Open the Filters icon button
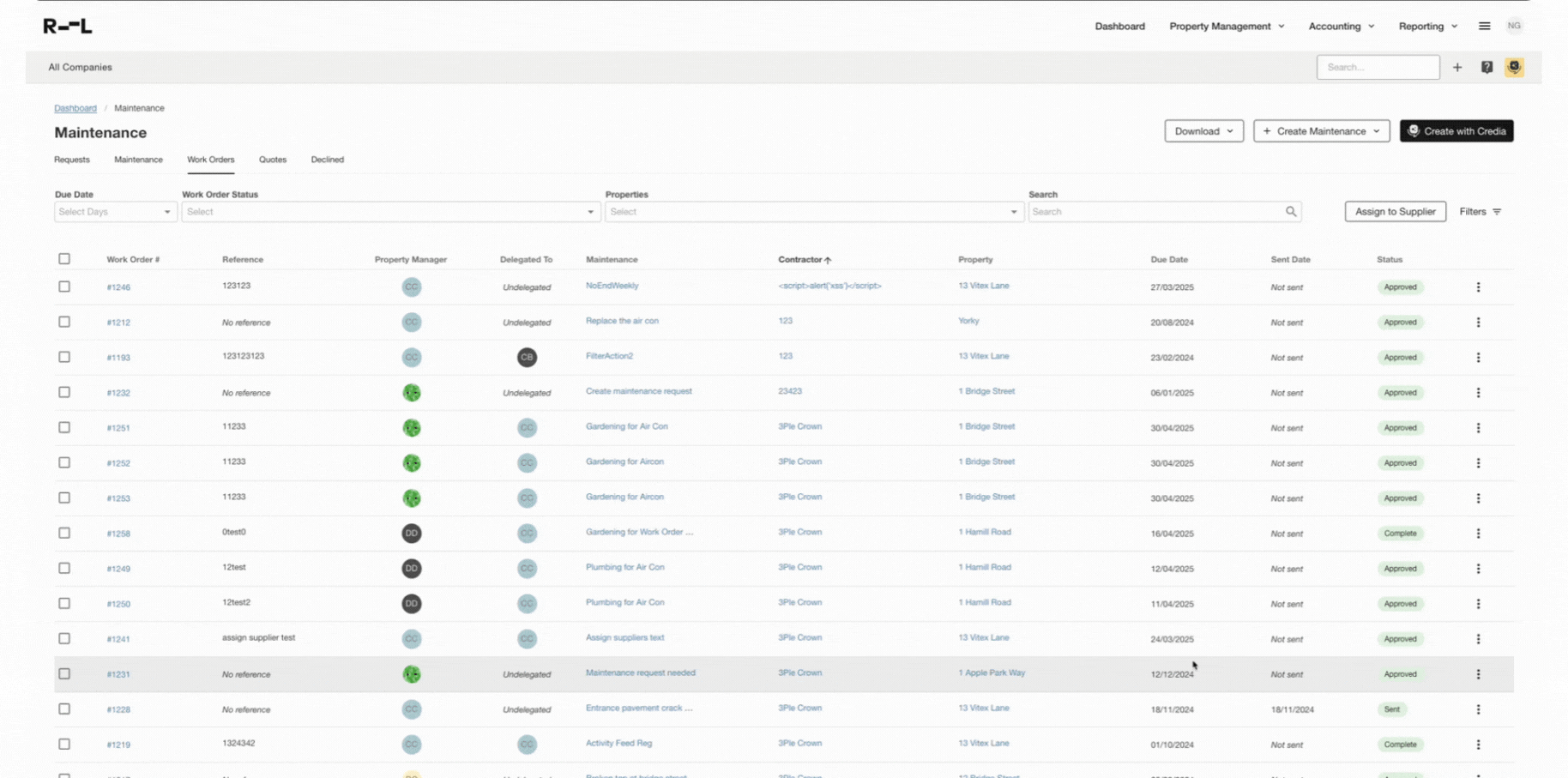 tap(1481, 212)
